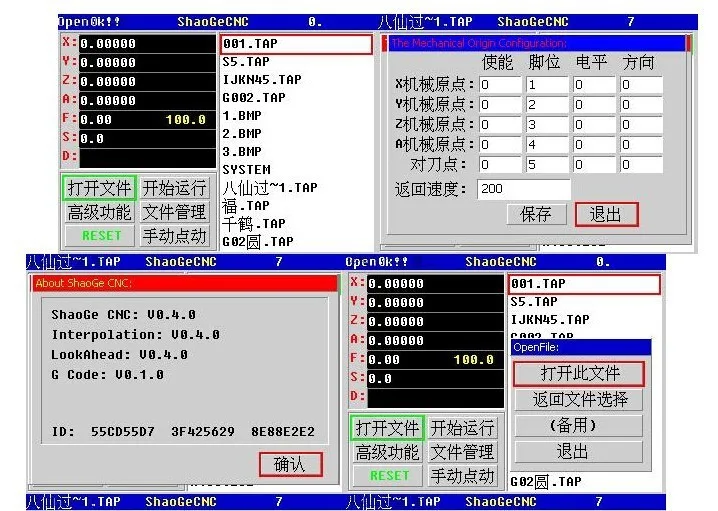Screen dimensions: 718x511
Task: Select the SYSTEM entry in the file list
Action: (246, 170)
